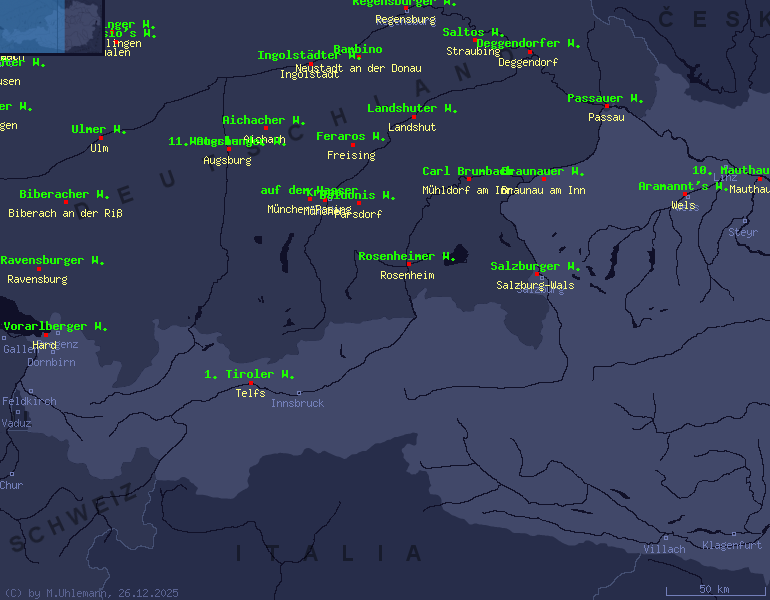This screenshot has height=600, width=770.
Task: Select the Telfs red location marker
Action: point(251,383)
